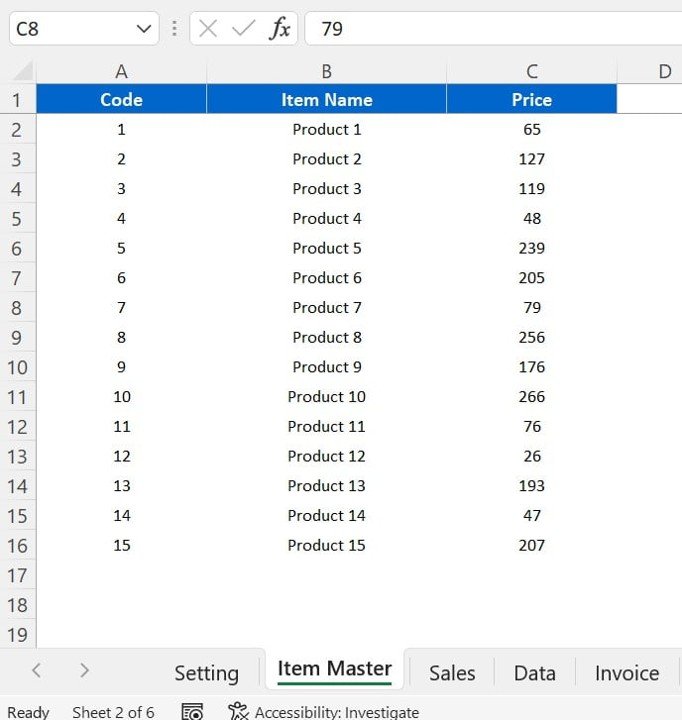The height and width of the screenshot is (720, 682).
Task: Select column B header
Action: (327, 71)
